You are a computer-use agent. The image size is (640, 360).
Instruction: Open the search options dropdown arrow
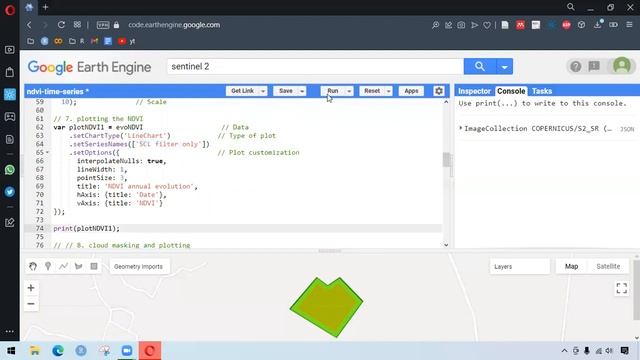tap(504, 67)
